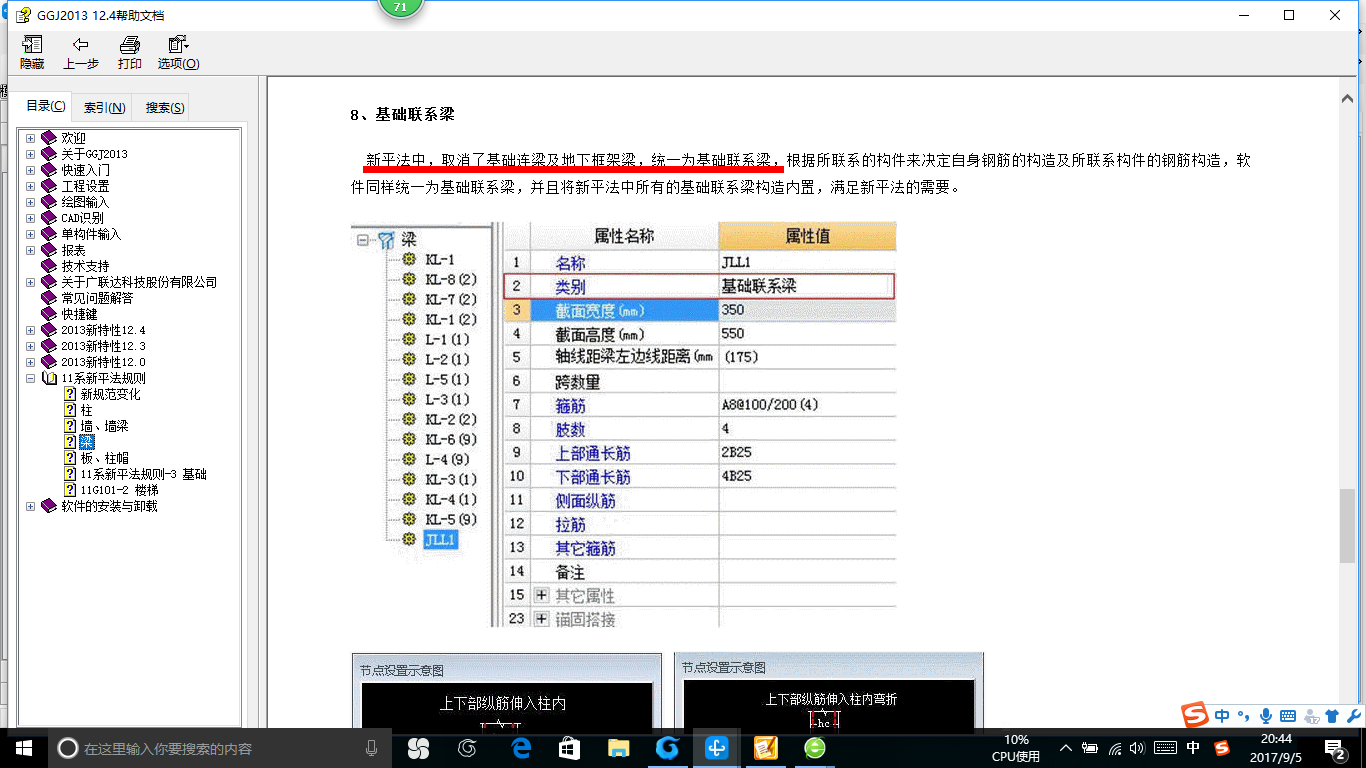1366x768 pixels.
Task: Open the 关于广联达科技股份有限公司 topic
Action: coord(139,282)
